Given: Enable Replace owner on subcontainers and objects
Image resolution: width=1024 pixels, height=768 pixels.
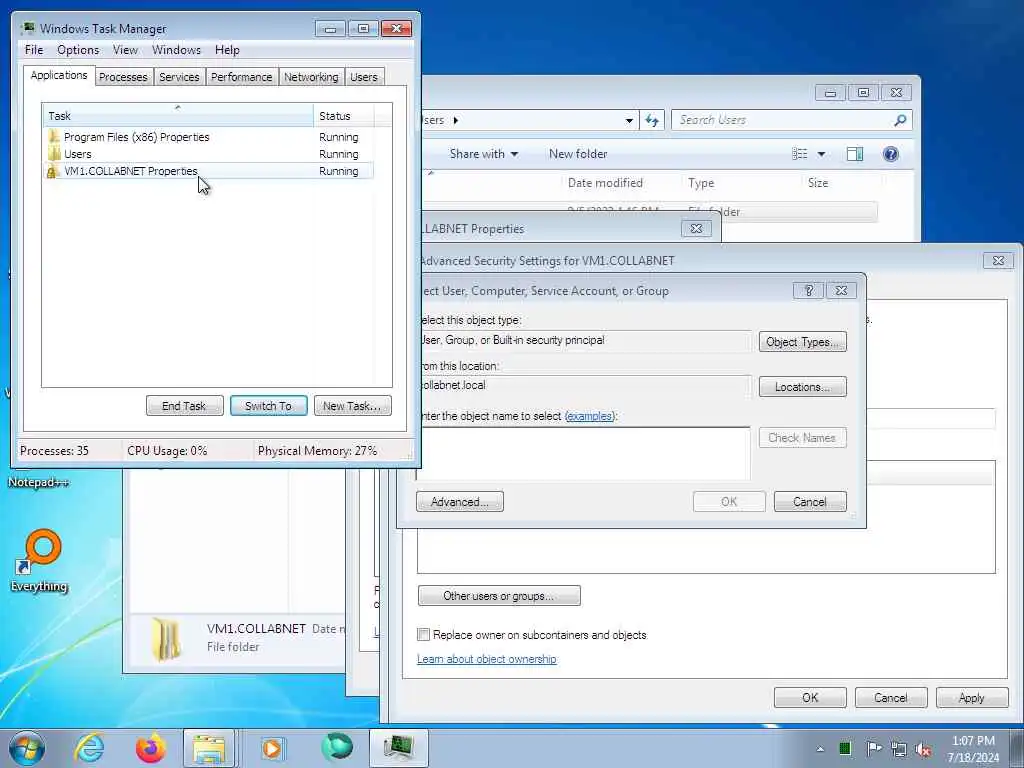Looking at the screenshot, I should click(424, 634).
